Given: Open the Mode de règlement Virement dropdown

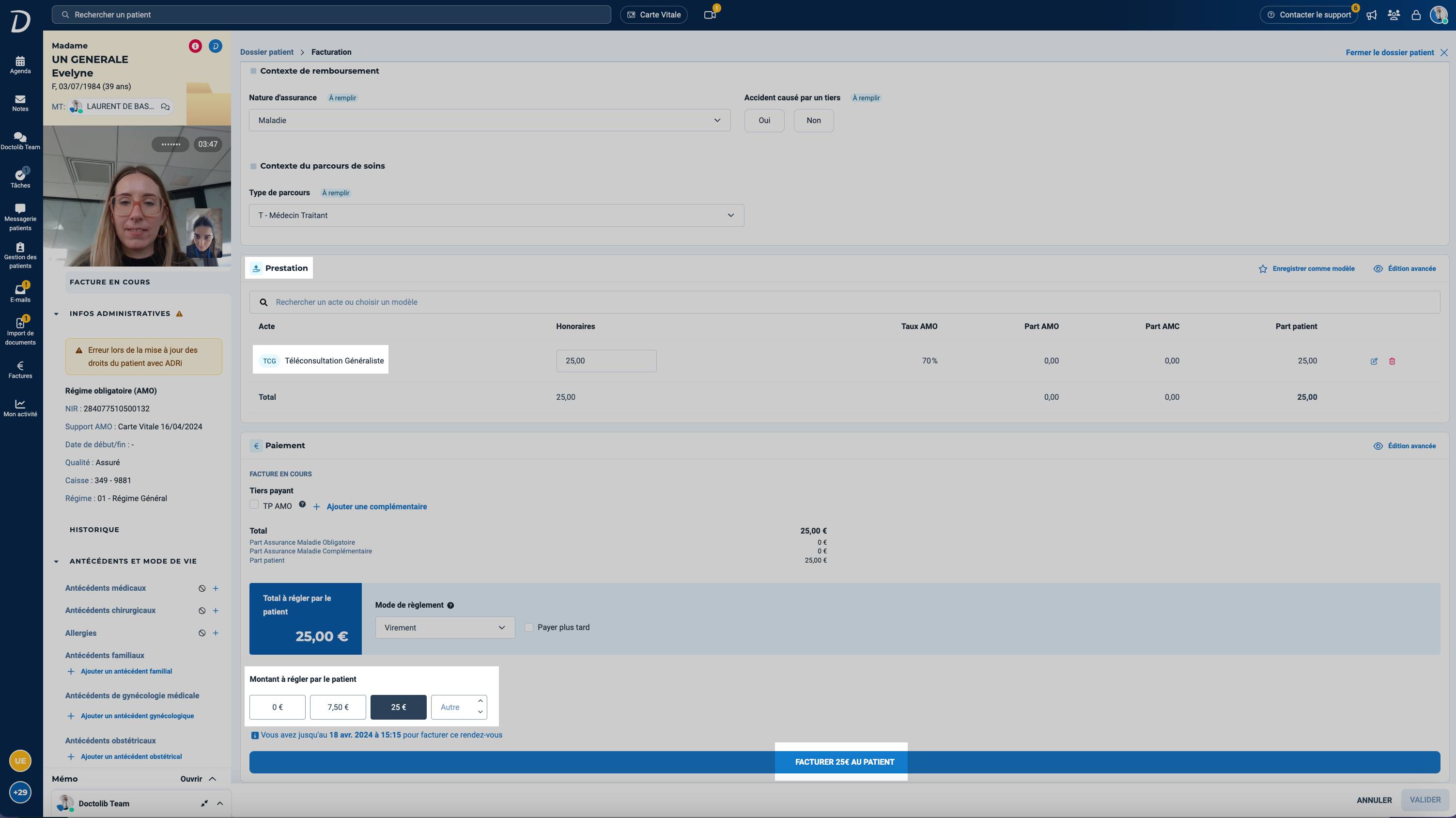Looking at the screenshot, I should click(x=445, y=628).
